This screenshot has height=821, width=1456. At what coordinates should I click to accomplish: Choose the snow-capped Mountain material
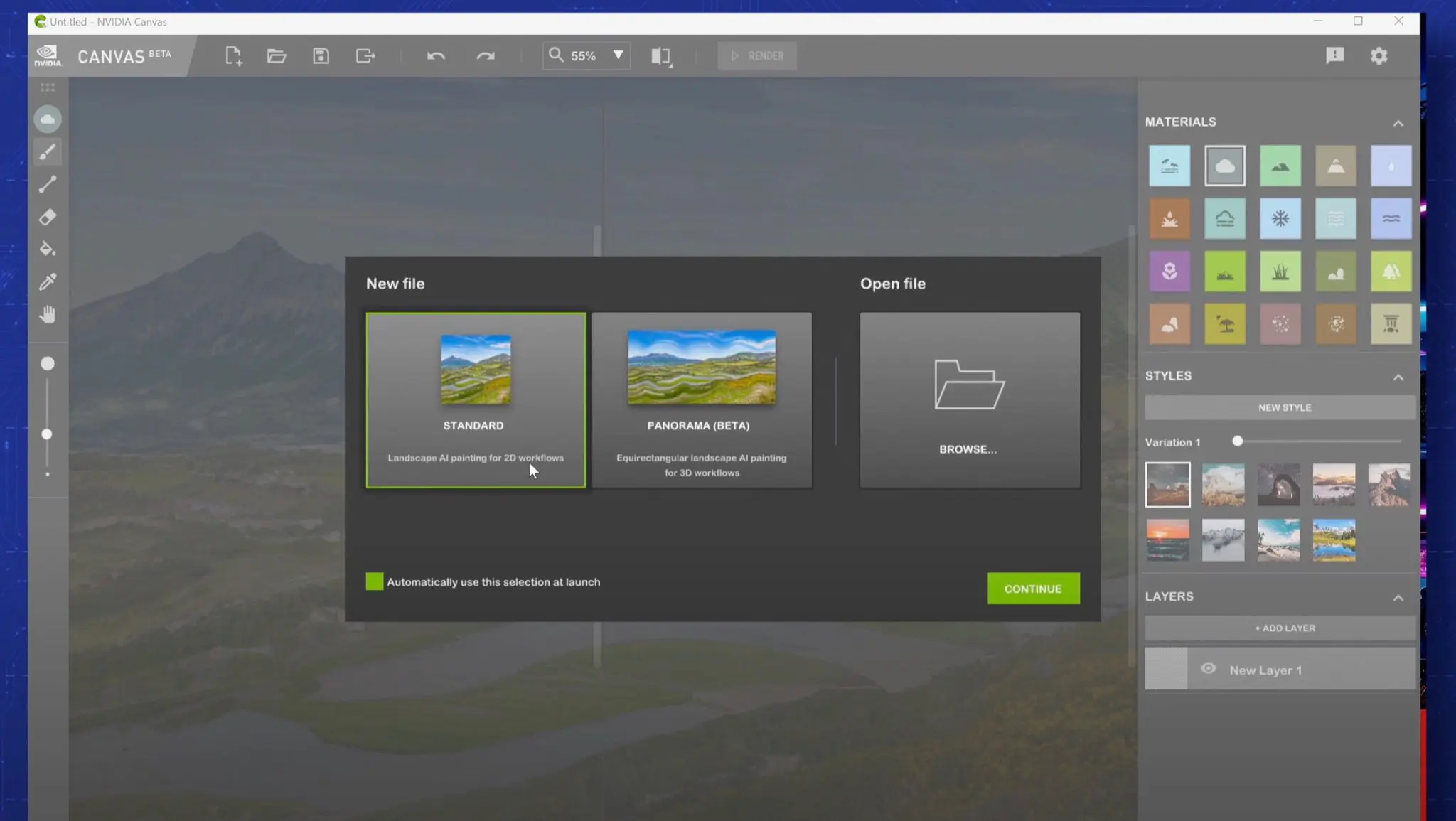point(1336,166)
